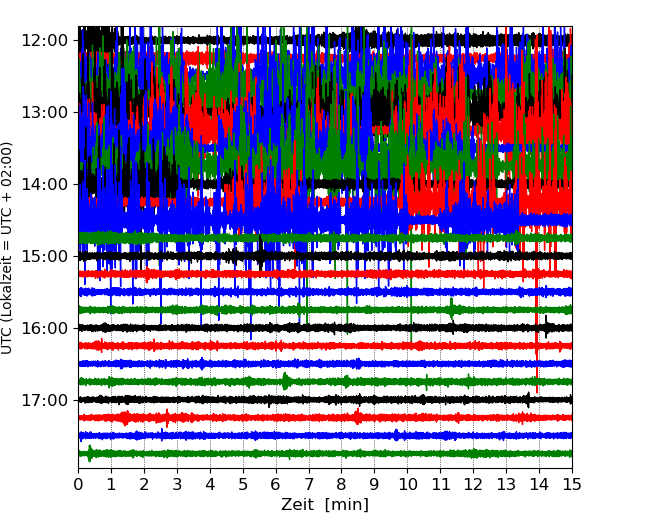
Task: Click the x-axis tick label 13
Action: click(506, 485)
